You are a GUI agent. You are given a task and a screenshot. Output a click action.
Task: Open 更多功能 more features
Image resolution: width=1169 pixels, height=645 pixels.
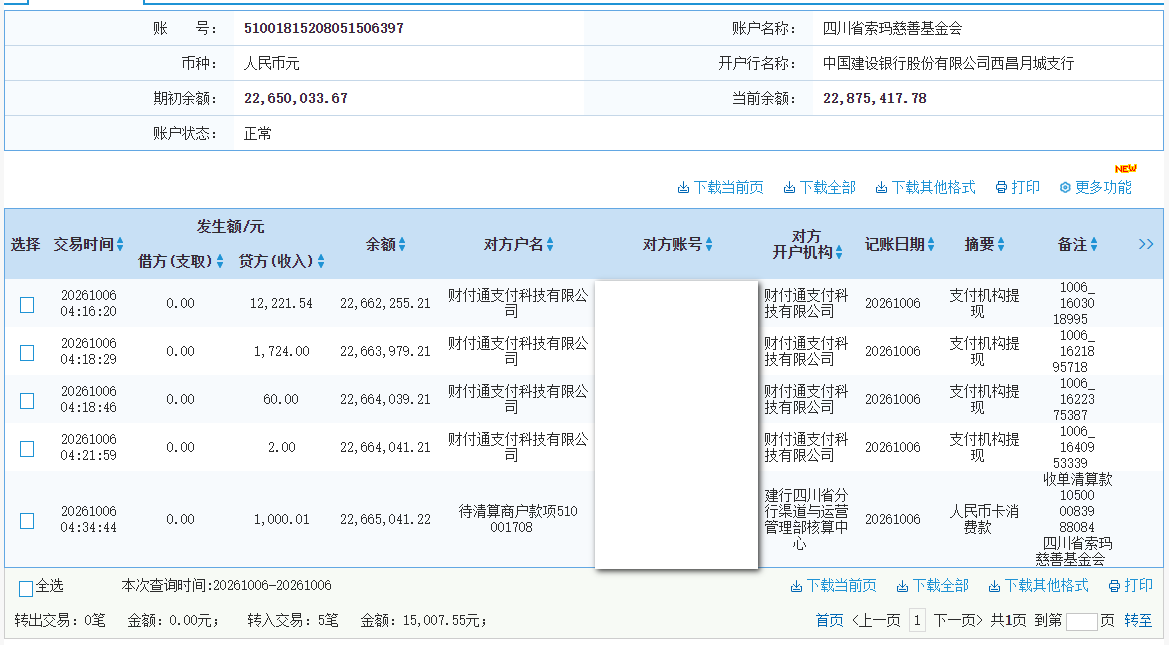click(x=1096, y=187)
